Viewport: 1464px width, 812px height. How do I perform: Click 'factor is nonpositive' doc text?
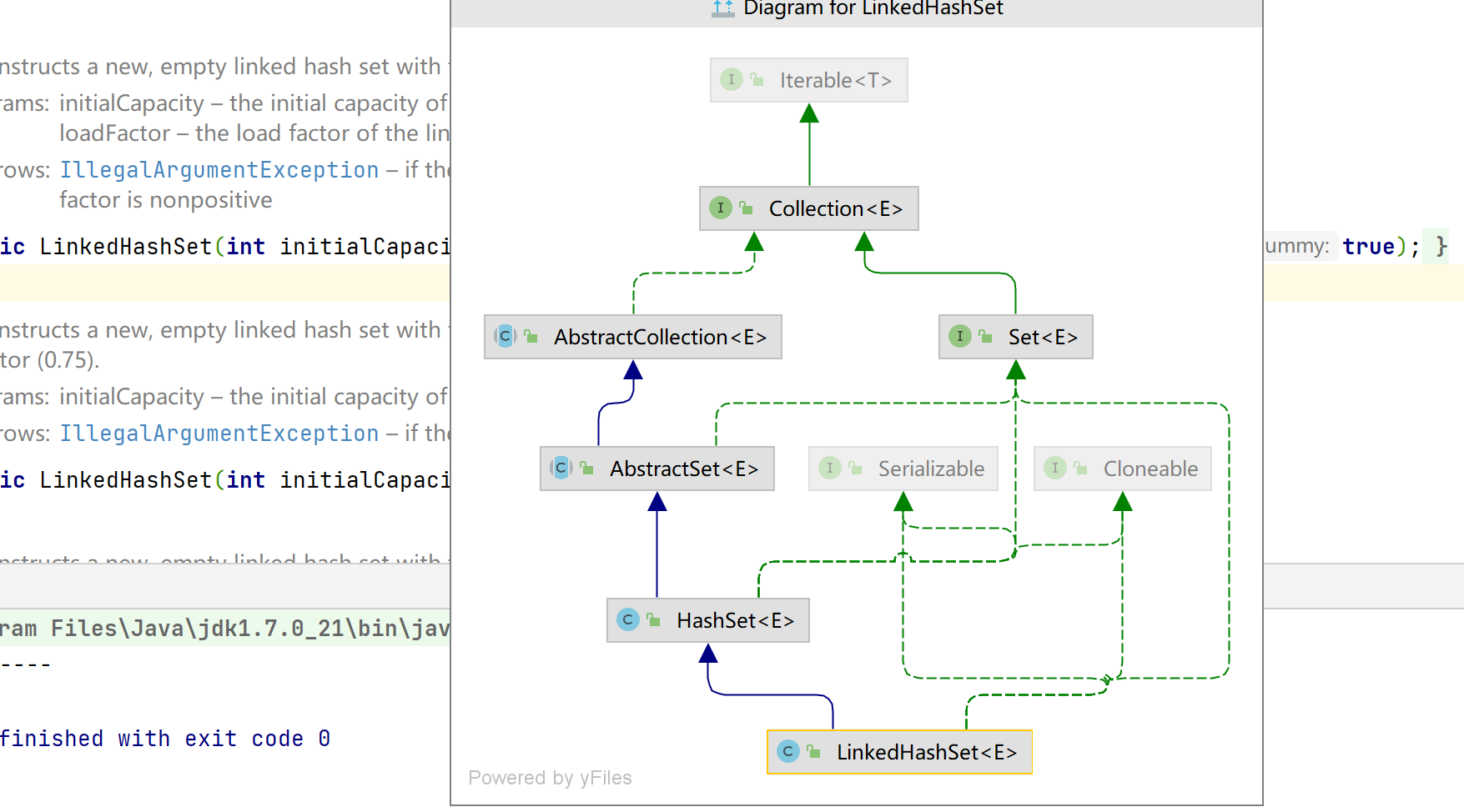pos(166,200)
